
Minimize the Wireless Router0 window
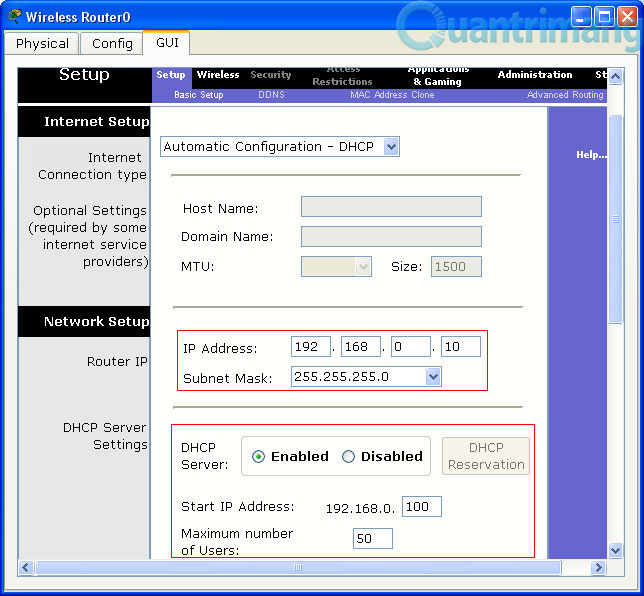tap(580, 17)
